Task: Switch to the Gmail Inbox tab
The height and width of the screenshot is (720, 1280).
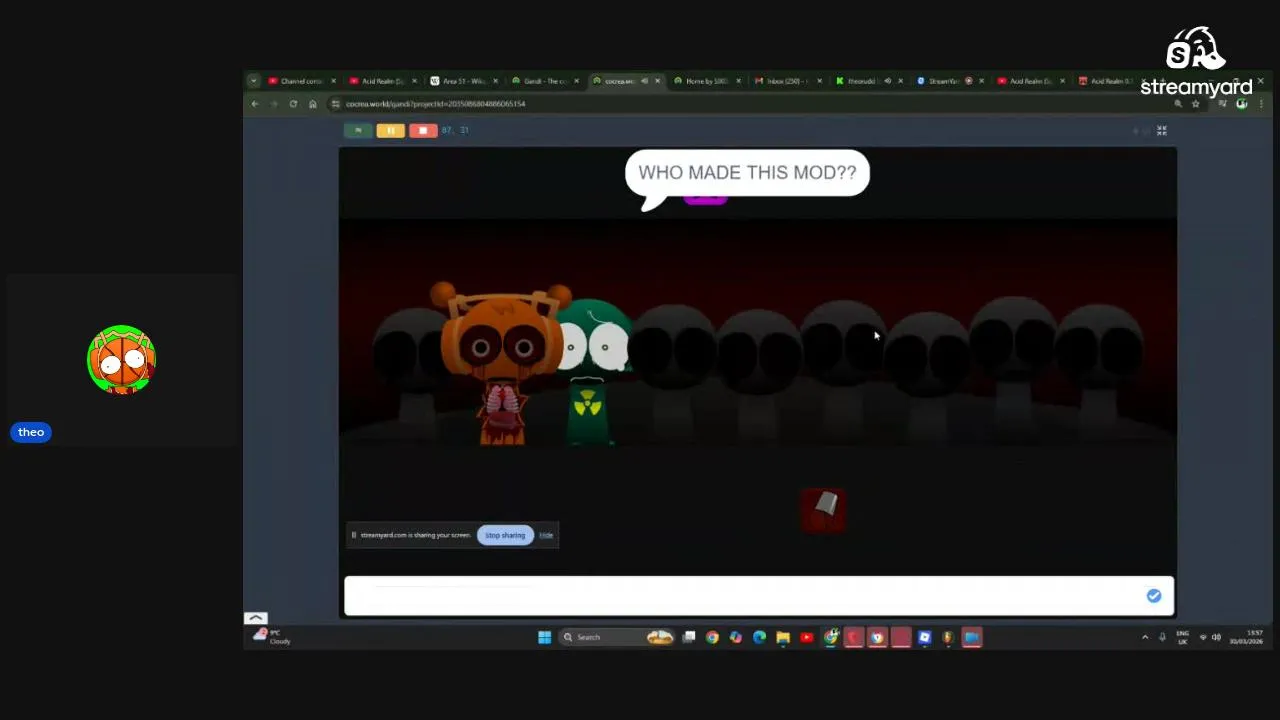Action: [x=787, y=81]
